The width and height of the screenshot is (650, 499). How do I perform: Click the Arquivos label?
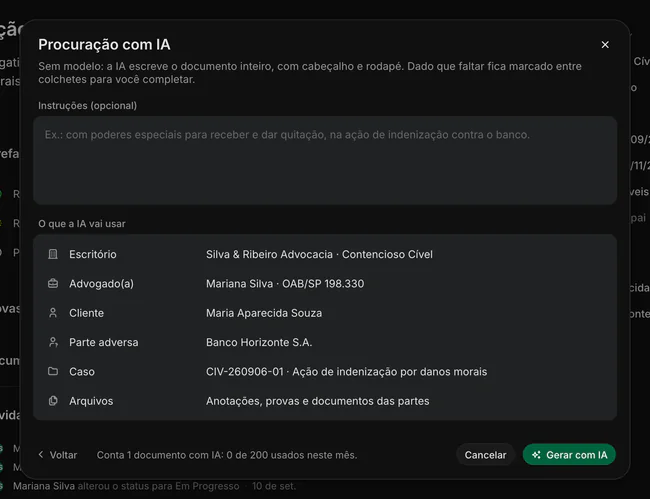pos(91,401)
